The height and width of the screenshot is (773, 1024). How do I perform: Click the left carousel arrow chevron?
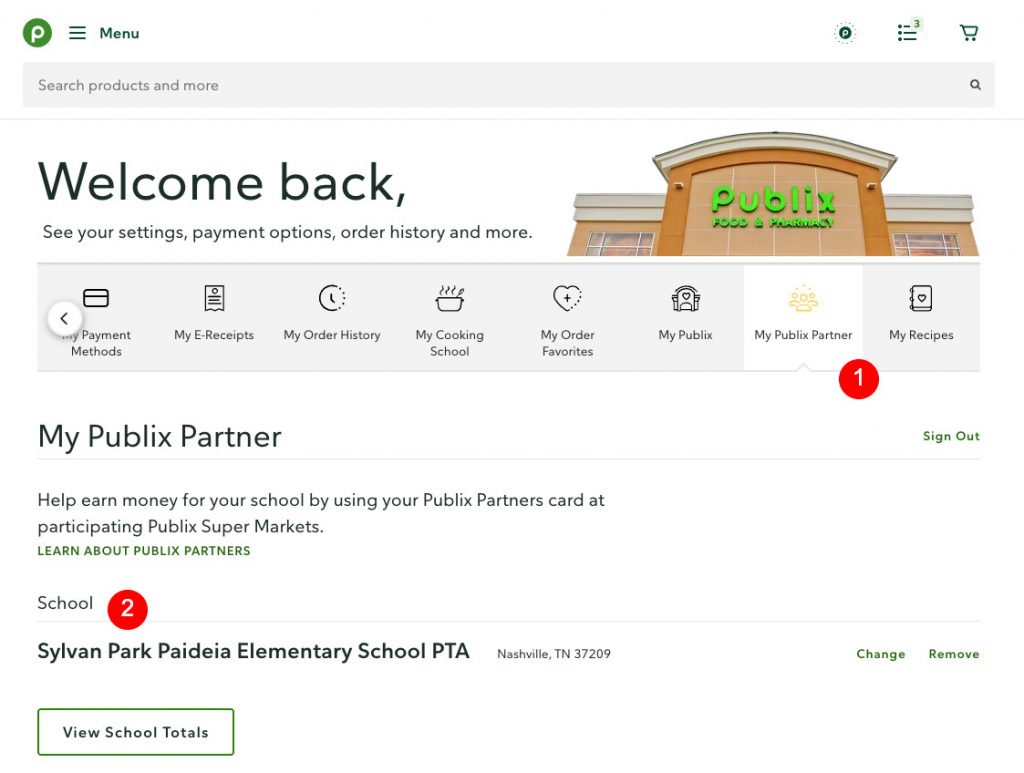(65, 319)
